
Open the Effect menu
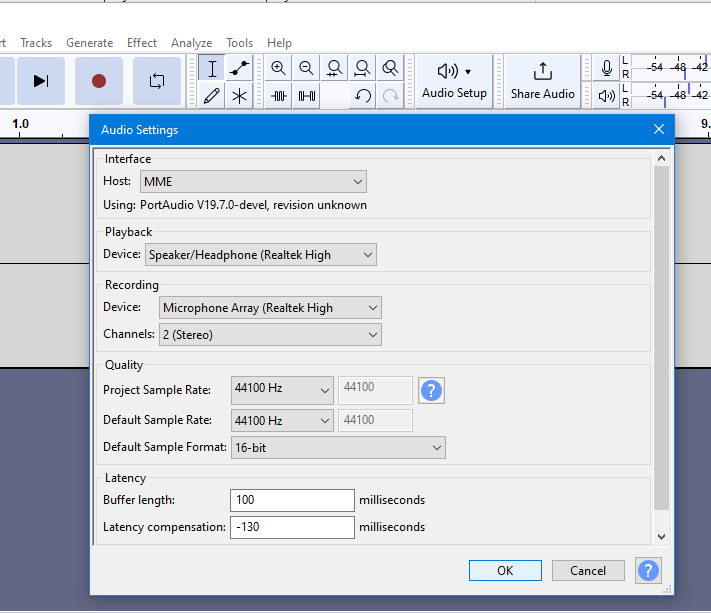[142, 43]
